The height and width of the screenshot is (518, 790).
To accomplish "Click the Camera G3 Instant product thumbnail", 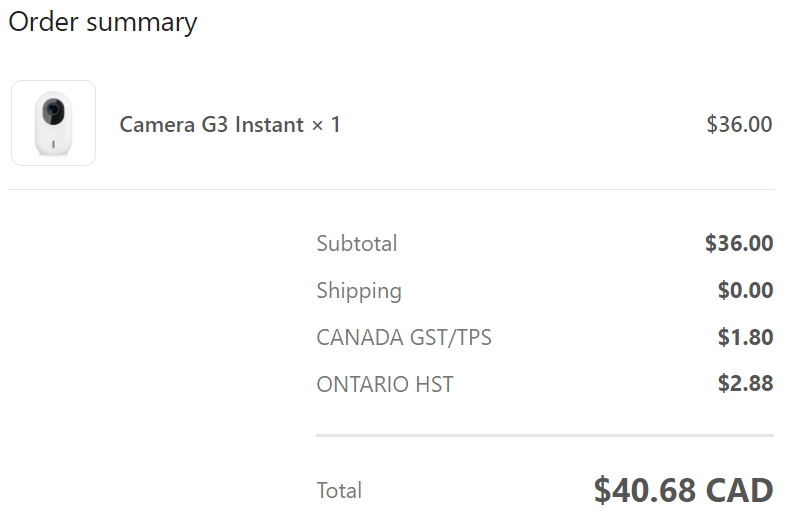I will tap(53, 123).
